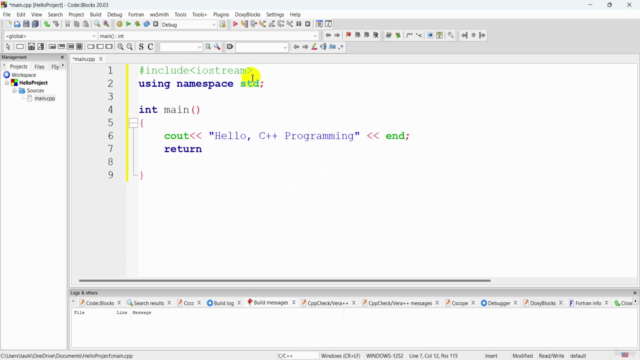Image resolution: width=640 pixels, height=360 pixels.
Task: Click the Abort build icon
Action: (x=156, y=24)
